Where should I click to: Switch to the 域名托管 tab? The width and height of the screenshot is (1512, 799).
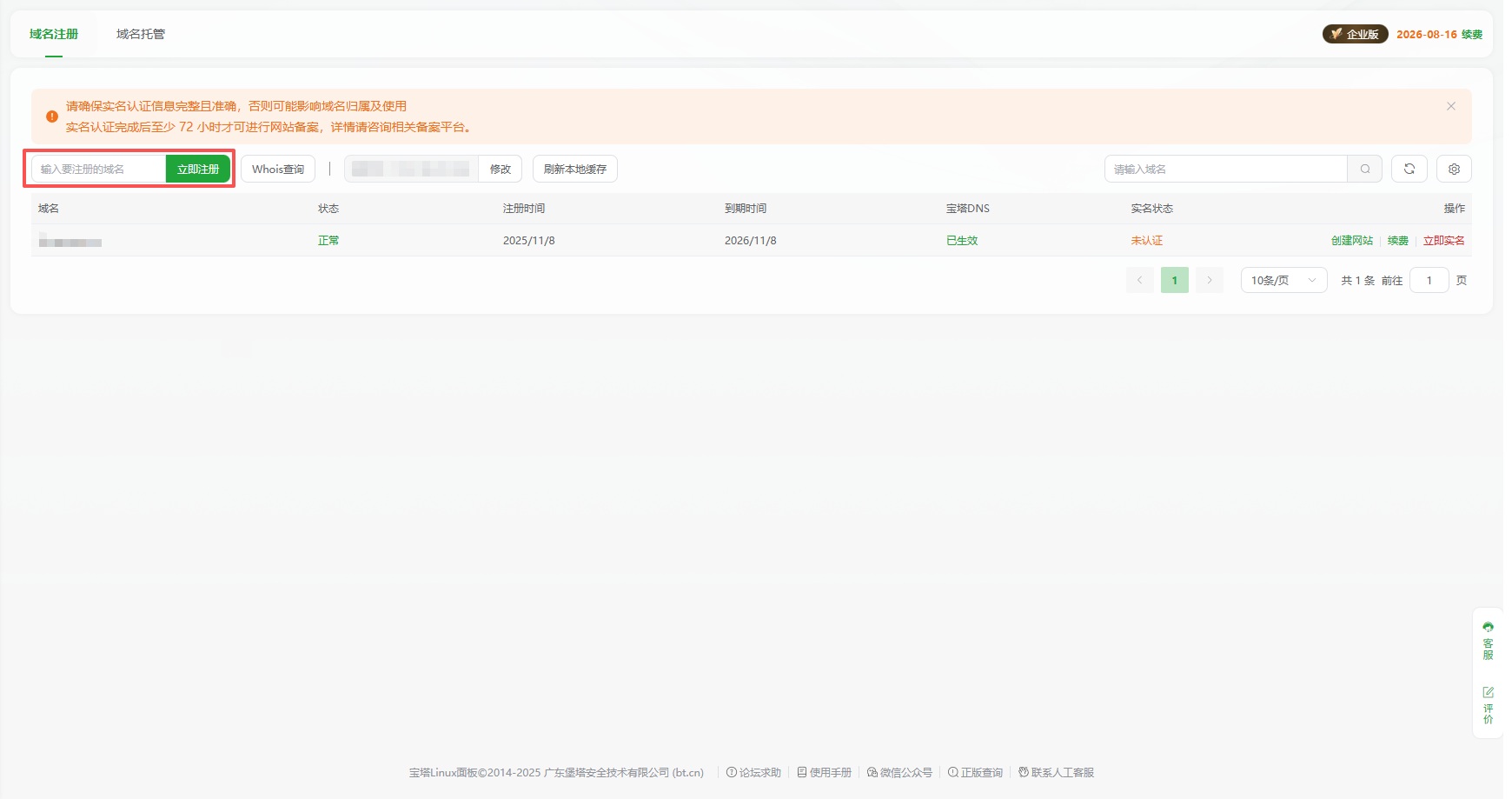[141, 34]
